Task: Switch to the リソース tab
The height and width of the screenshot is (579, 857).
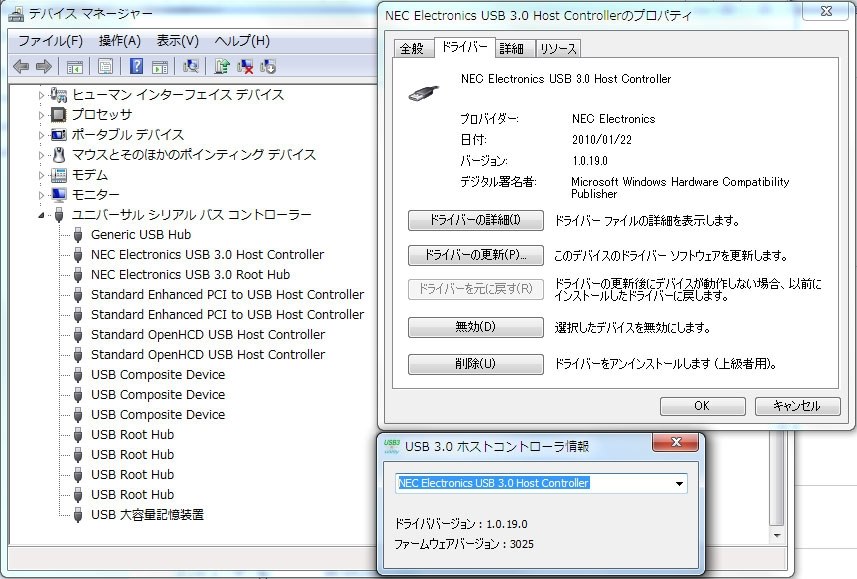Action: coord(559,49)
